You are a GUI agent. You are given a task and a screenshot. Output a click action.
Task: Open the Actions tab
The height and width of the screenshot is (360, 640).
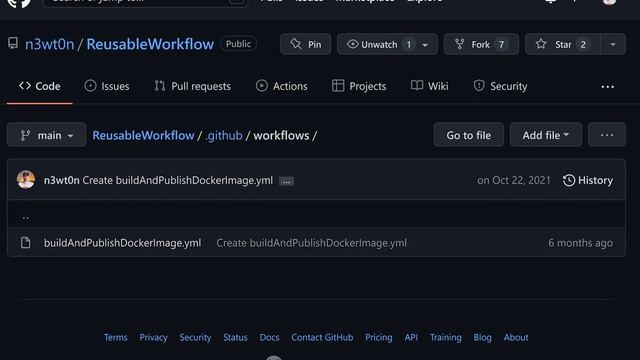coord(282,86)
